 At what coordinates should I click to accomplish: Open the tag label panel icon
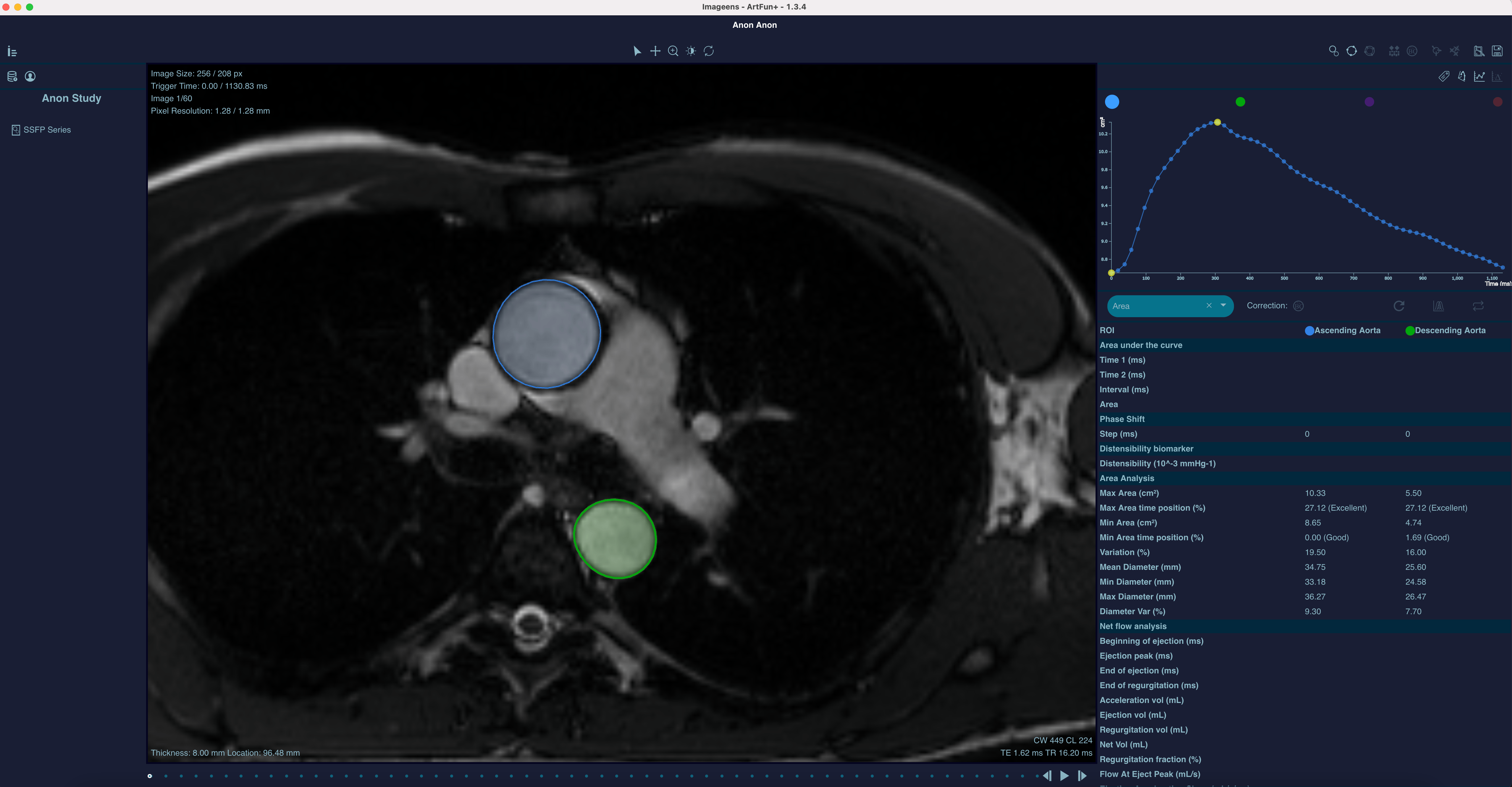click(1444, 76)
